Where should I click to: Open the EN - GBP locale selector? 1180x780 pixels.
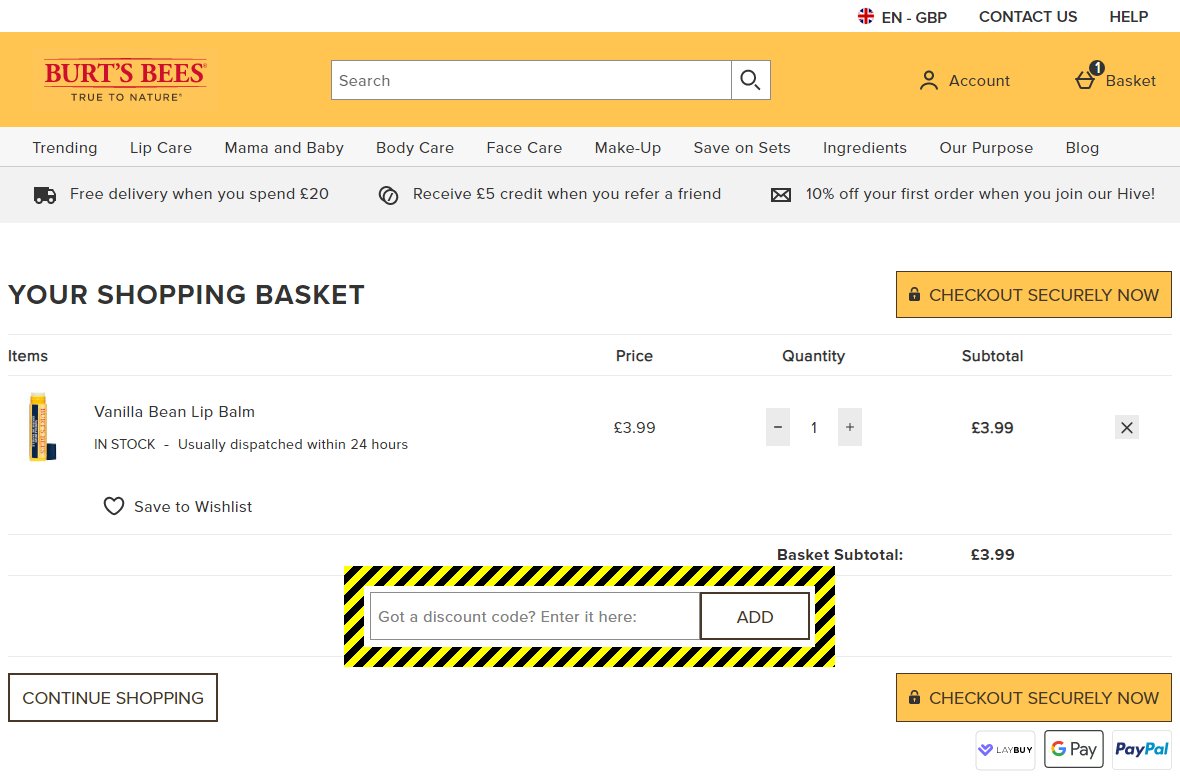click(902, 17)
